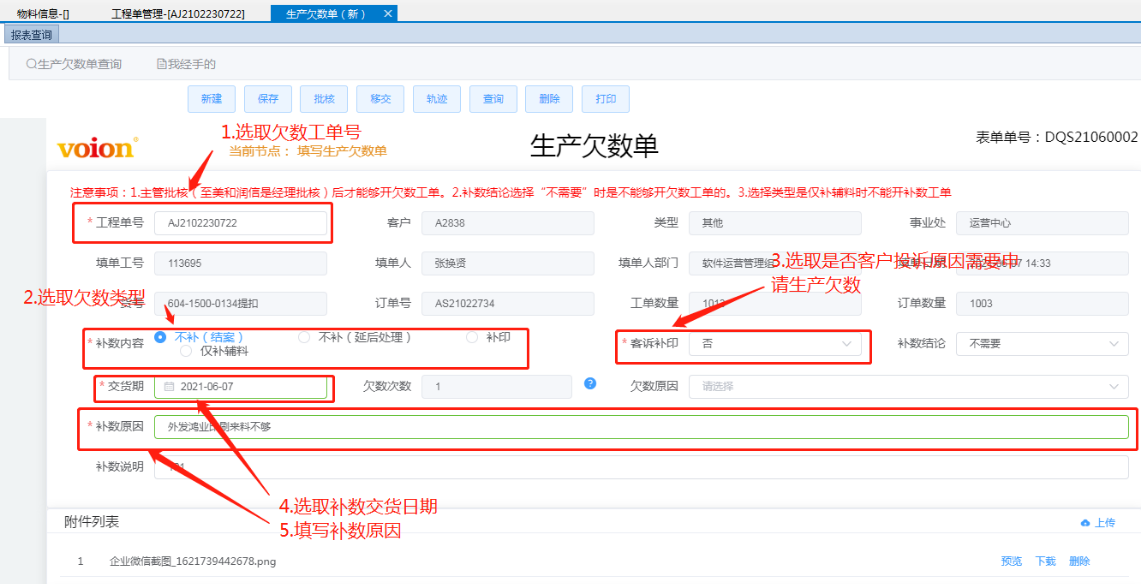Click the 移交 button
The image size is (1141, 584).
coord(381,99)
